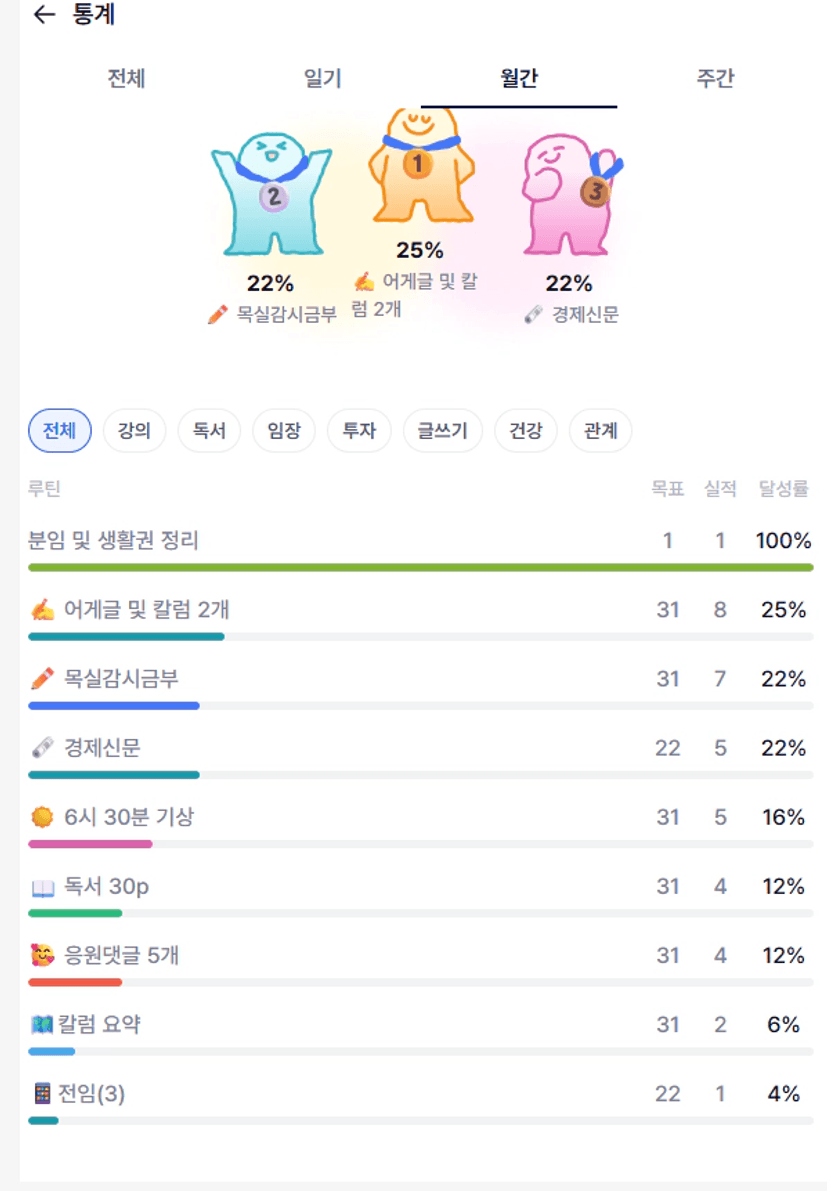827x1191 pixels.
Task: Click the silver medal second-place character
Action: [x=270, y=193]
